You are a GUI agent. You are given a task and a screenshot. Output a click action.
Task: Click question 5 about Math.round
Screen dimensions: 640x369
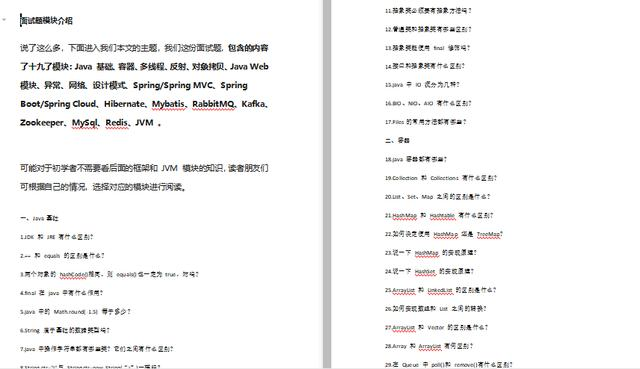pyautogui.click(x=76, y=312)
